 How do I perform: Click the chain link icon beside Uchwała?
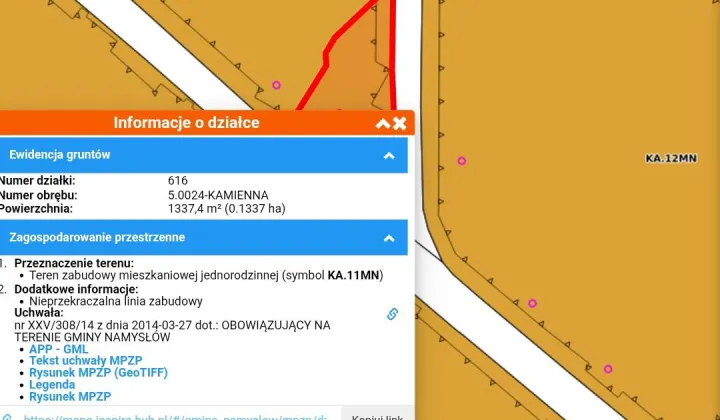pos(392,314)
